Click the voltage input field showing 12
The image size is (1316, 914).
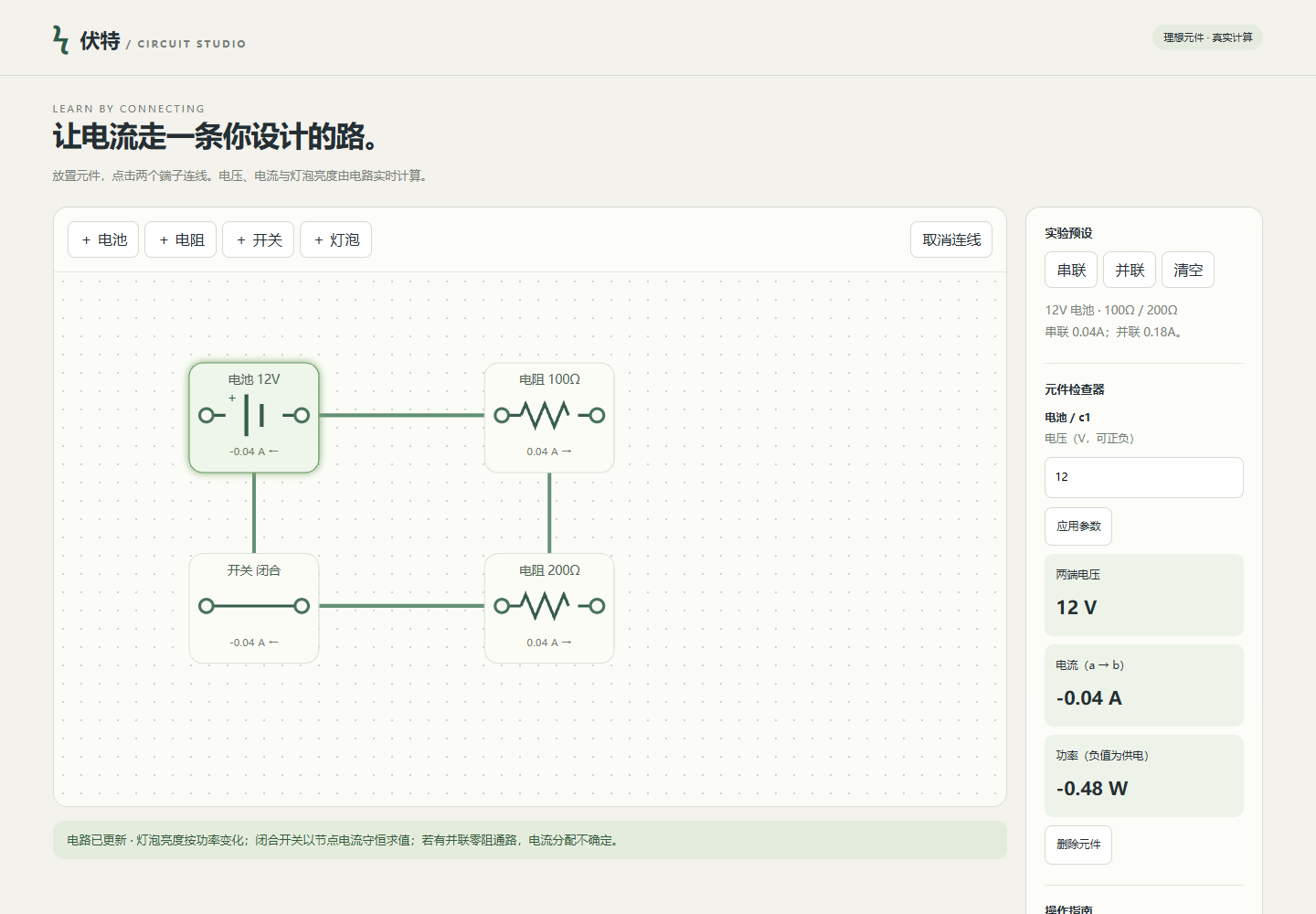pos(1144,477)
